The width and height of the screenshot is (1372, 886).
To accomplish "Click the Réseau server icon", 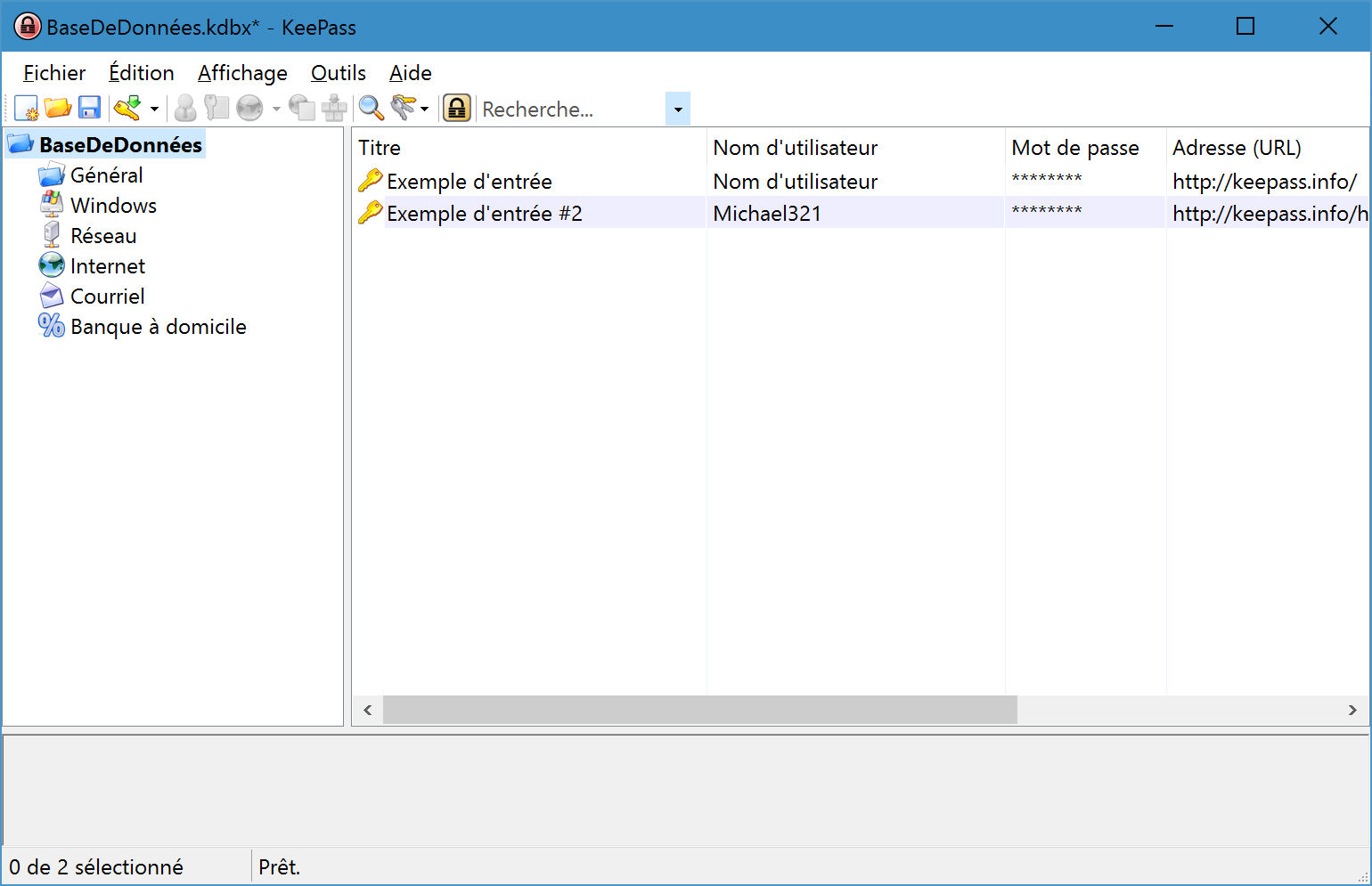I will (x=52, y=235).
